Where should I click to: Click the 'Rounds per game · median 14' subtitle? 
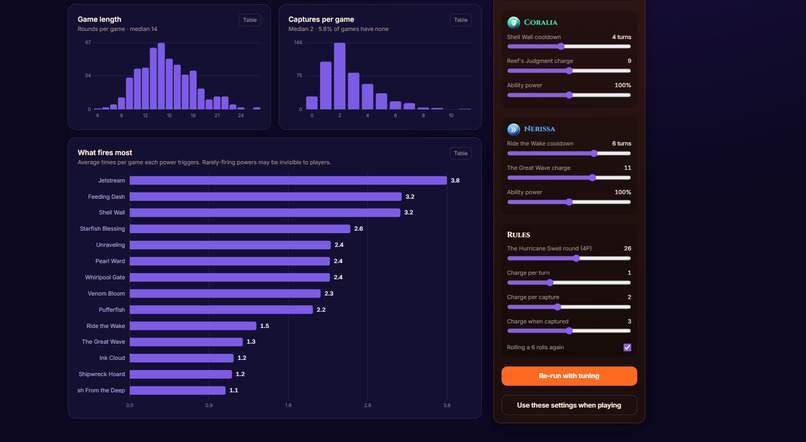pos(117,29)
